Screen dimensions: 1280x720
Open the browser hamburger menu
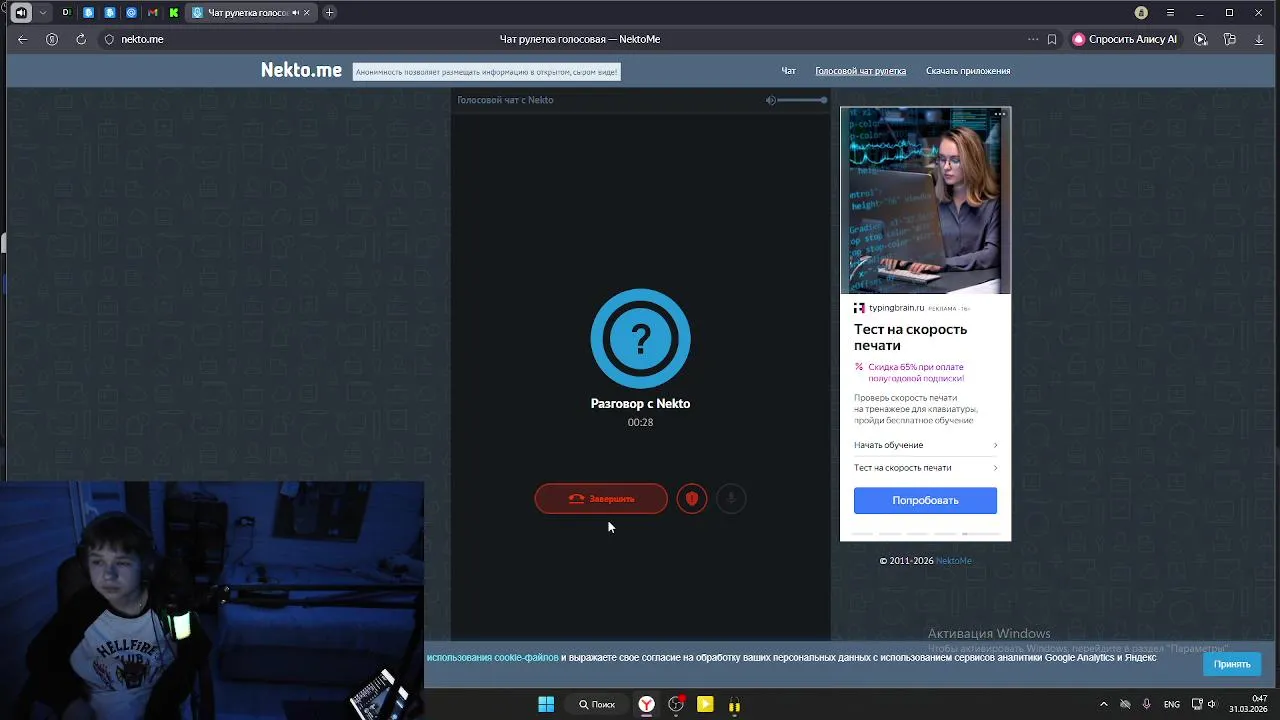tap(1171, 13)
